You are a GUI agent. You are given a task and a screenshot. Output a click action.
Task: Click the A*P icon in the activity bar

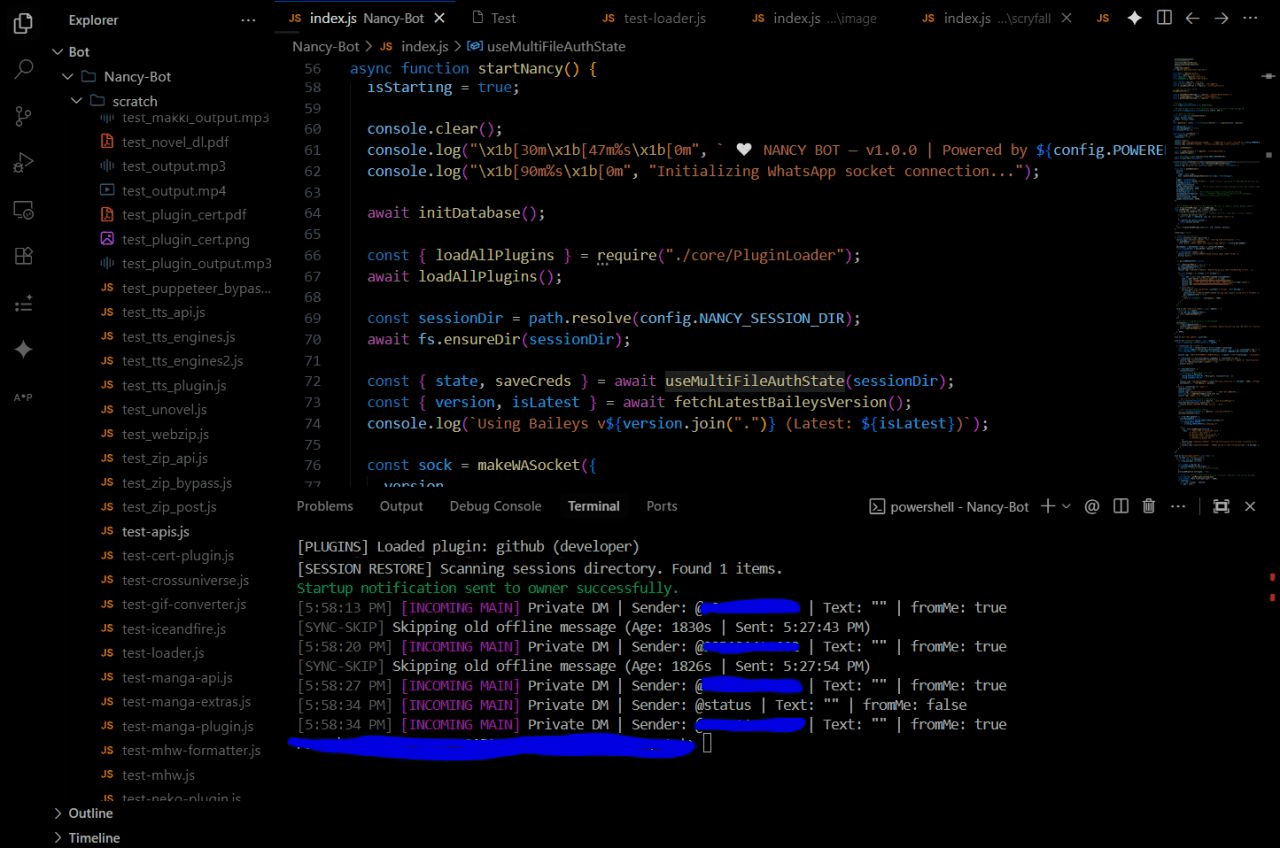click(x=23, y=397)
